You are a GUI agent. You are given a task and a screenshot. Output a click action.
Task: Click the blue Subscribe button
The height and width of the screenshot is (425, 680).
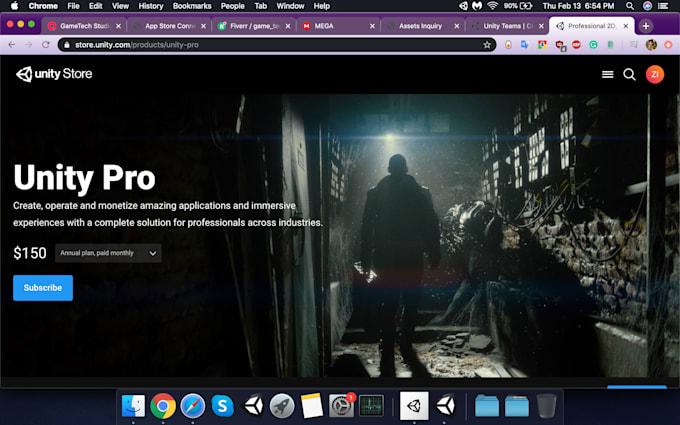[43, 288]
